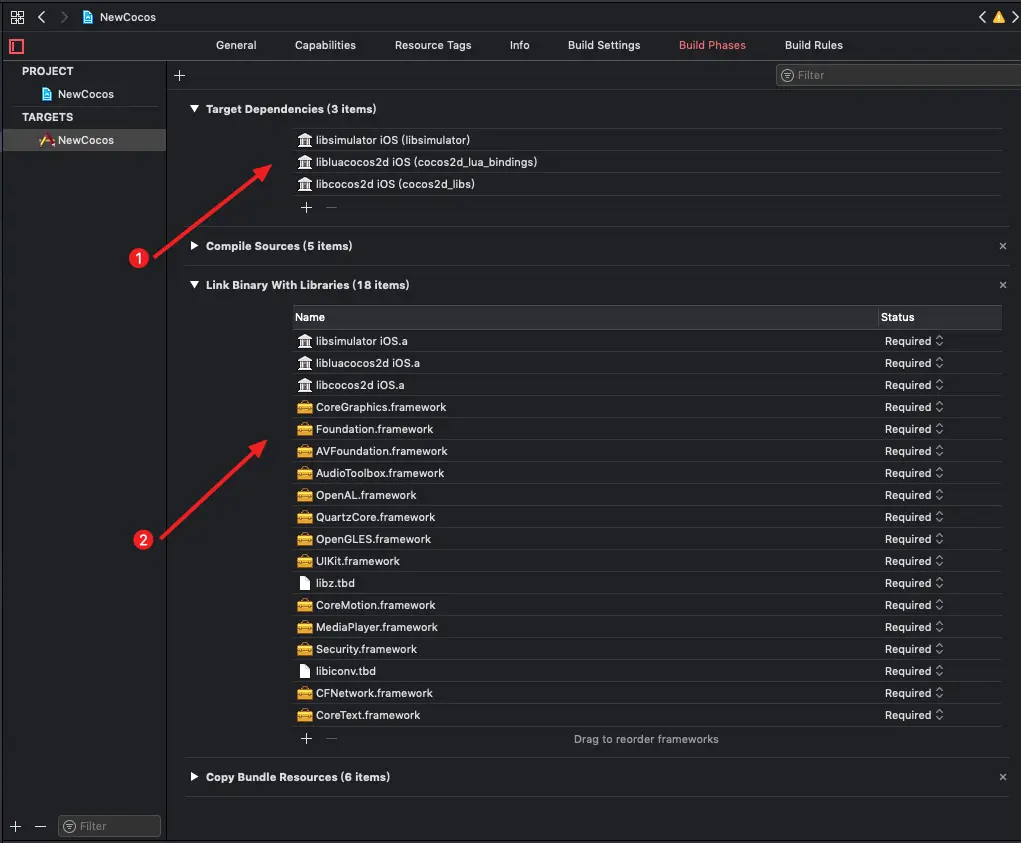
Task: Delete the Link Binary With Libraries phase
Action: pos(1003,285)
